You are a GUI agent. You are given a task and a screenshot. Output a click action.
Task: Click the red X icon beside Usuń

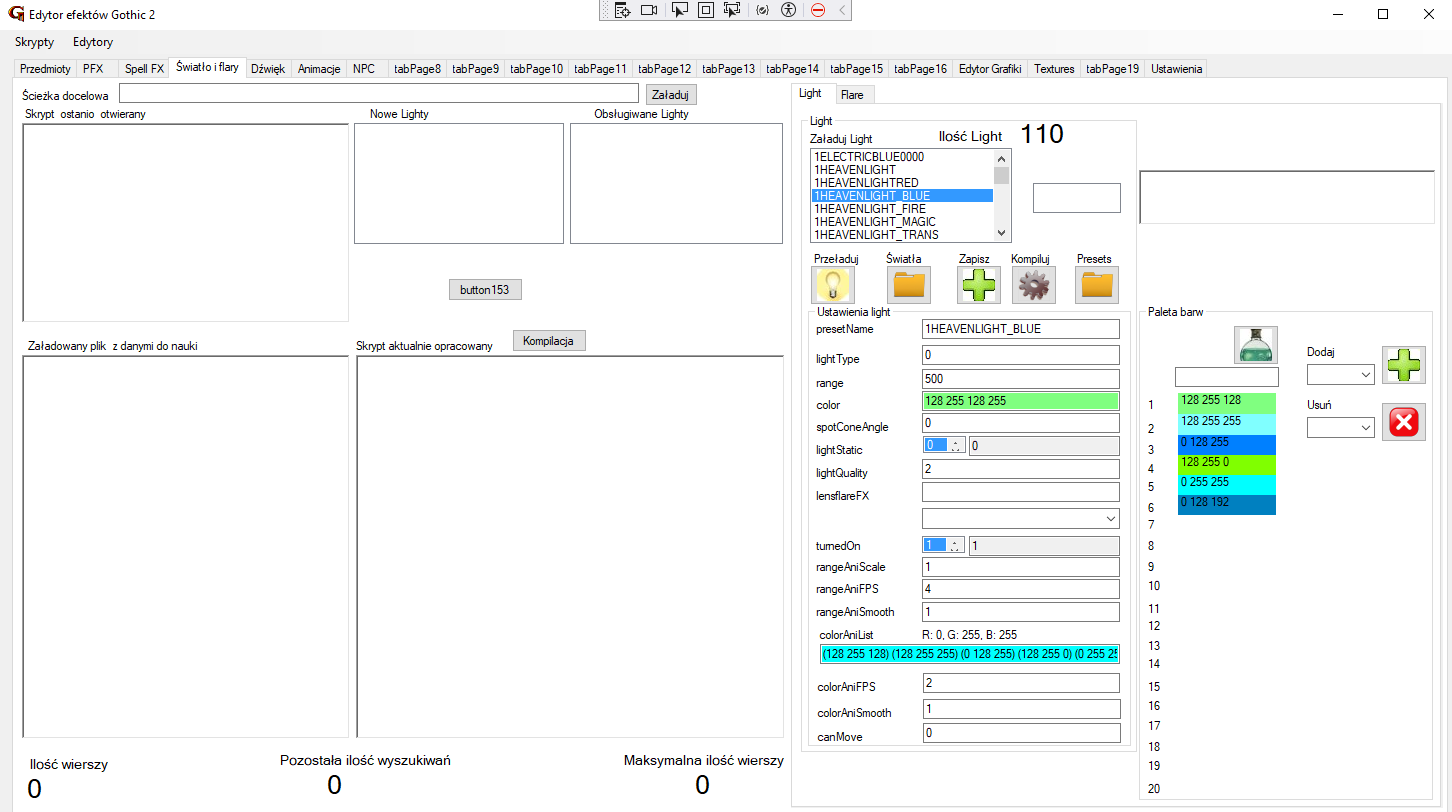[x=1403, y=423]
